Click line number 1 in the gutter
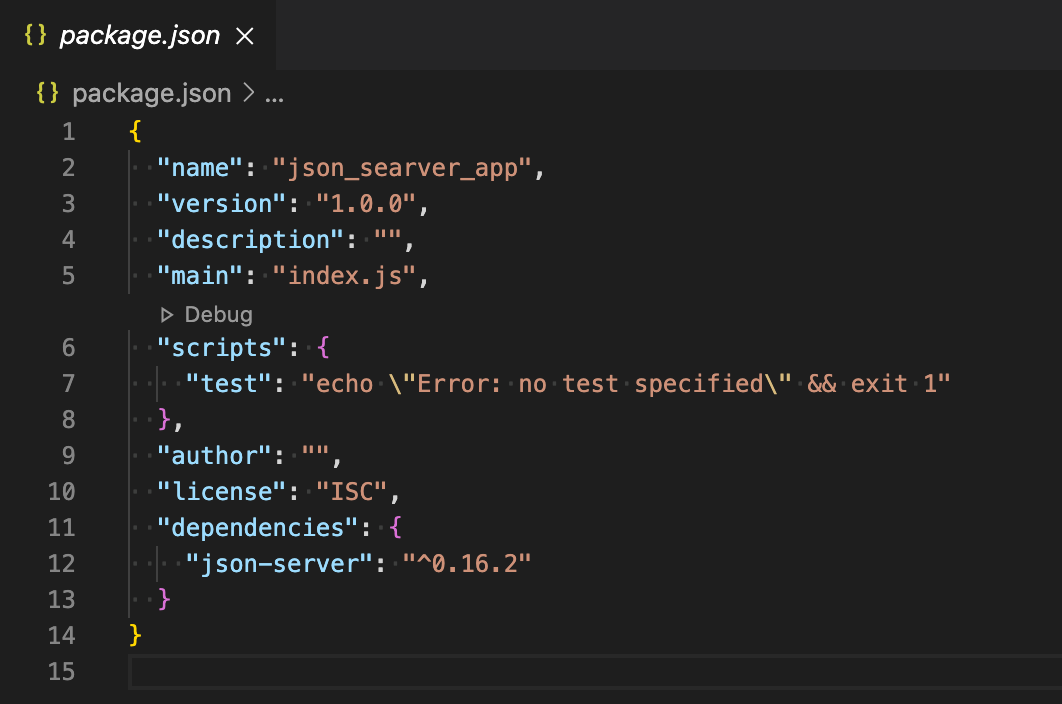The height and width of the screenshot is (704, 1062). [x=68, y=131]
